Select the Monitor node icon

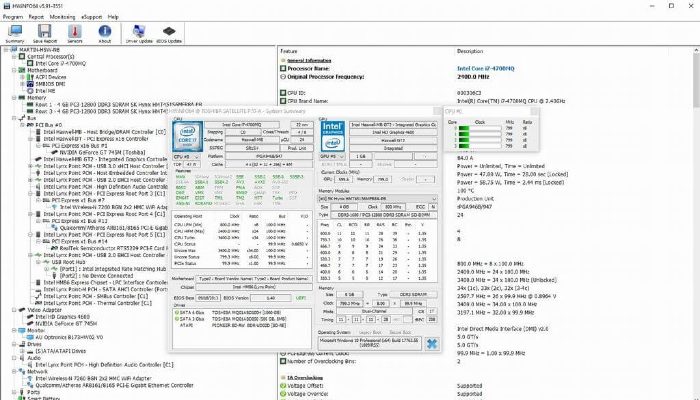coord(21,330)
